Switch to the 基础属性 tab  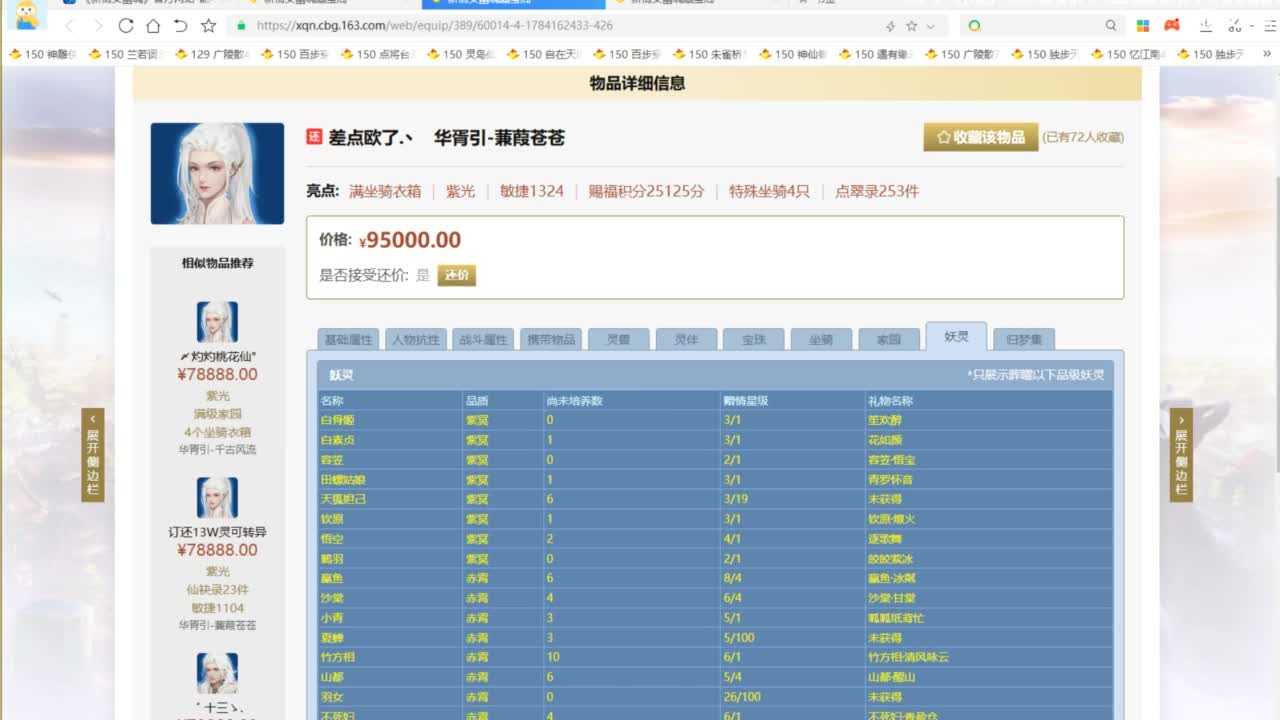click(348, 339)
